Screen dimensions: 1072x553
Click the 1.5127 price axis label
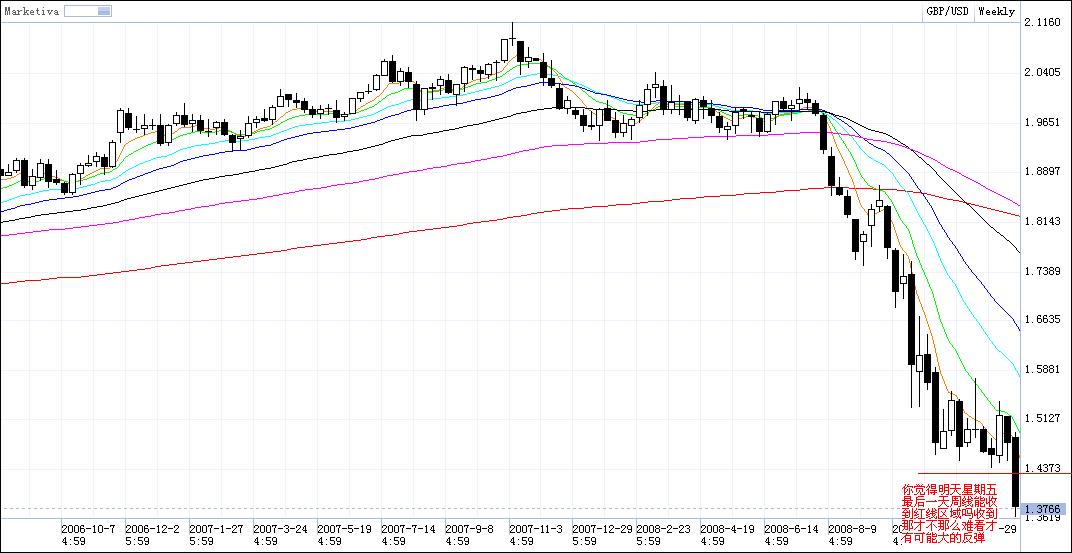point(1041,418)
